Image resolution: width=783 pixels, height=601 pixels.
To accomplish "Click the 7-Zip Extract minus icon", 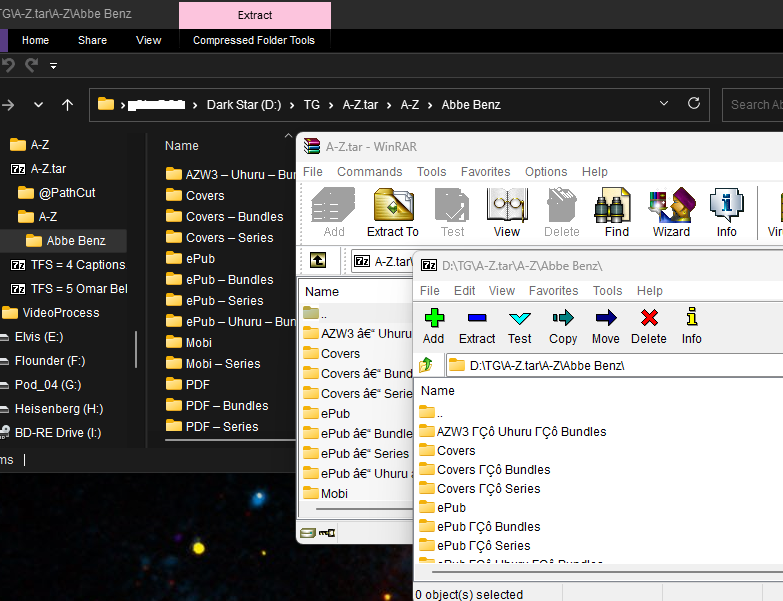I will click(477, 319).
